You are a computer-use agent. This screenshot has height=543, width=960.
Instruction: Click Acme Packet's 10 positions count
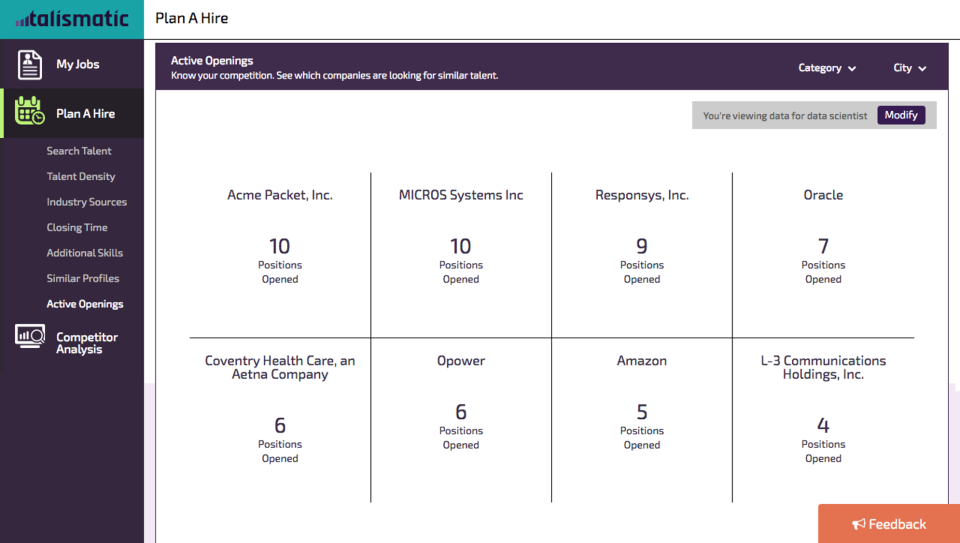click(x=280, y=246)
